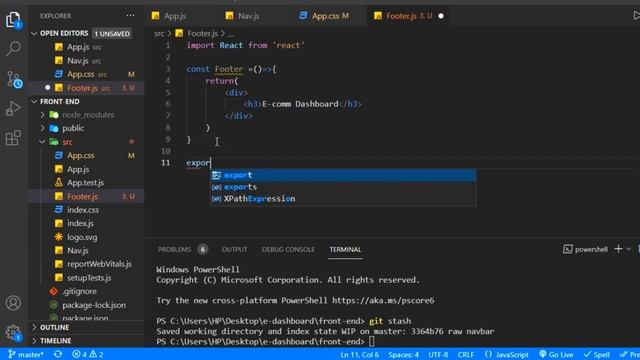Click Footer.js in the breadcrumb path
Screen dimensions: 640x360
click(202, 33)
